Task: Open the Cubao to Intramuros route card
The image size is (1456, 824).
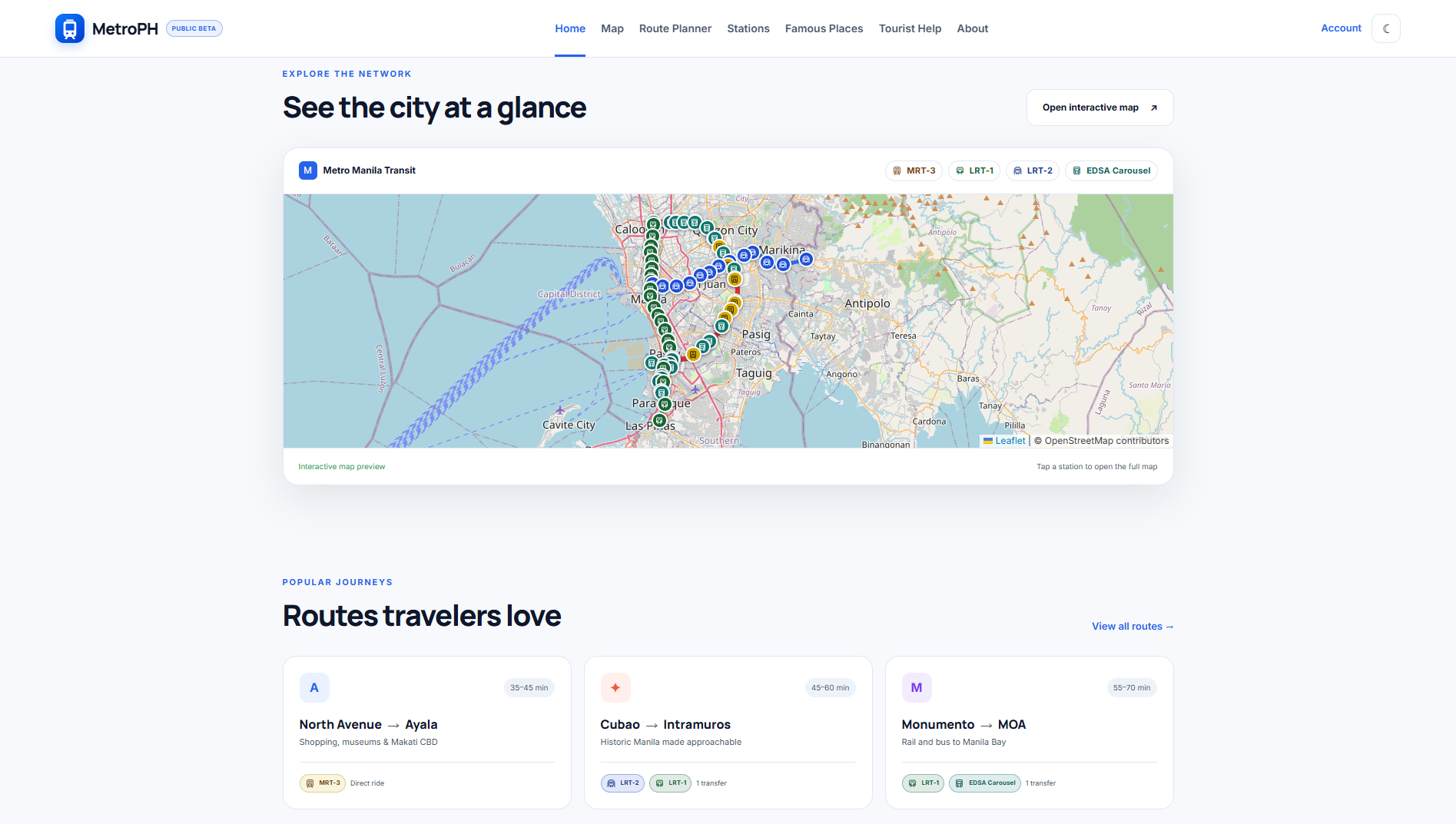Action: coord(728,733)
